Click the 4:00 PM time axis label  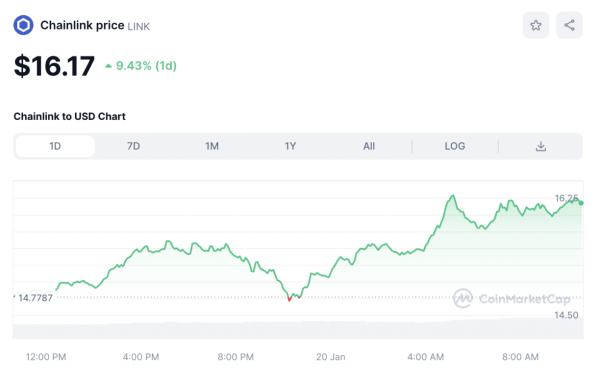click(141, 357)
